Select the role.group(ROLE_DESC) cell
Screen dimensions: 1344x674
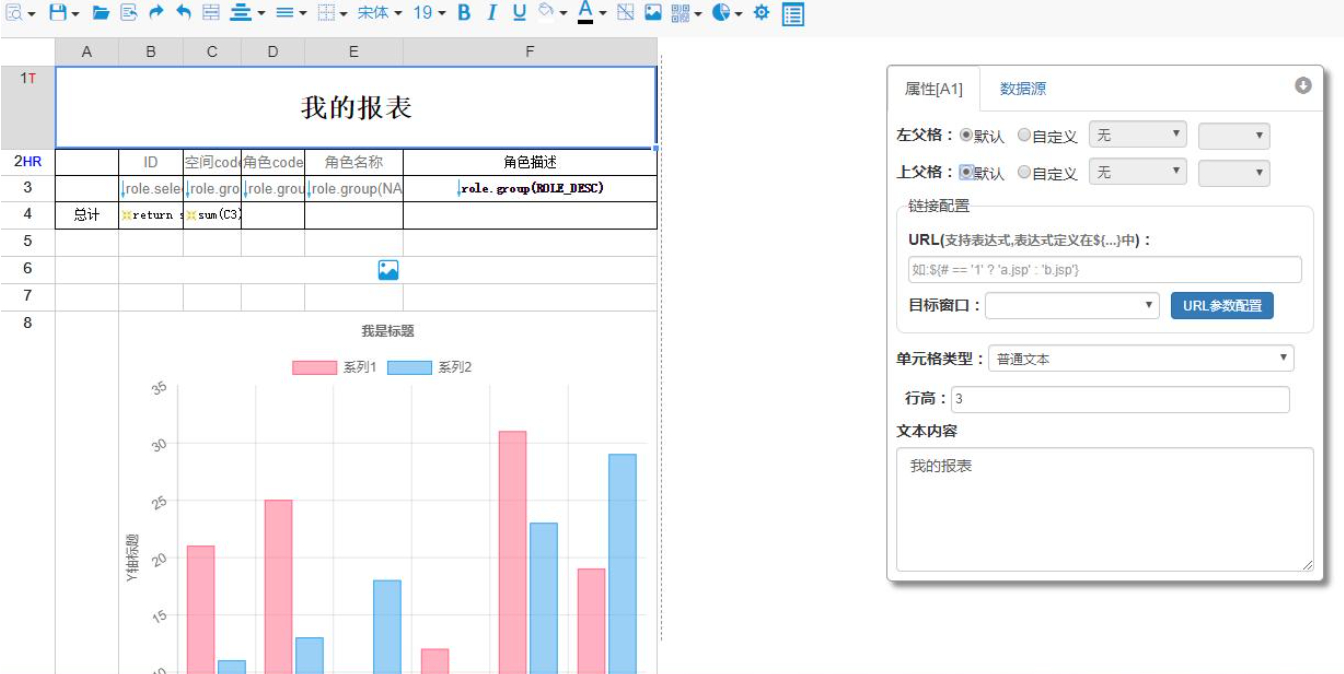pyautogui.click(x=530, y=188)
